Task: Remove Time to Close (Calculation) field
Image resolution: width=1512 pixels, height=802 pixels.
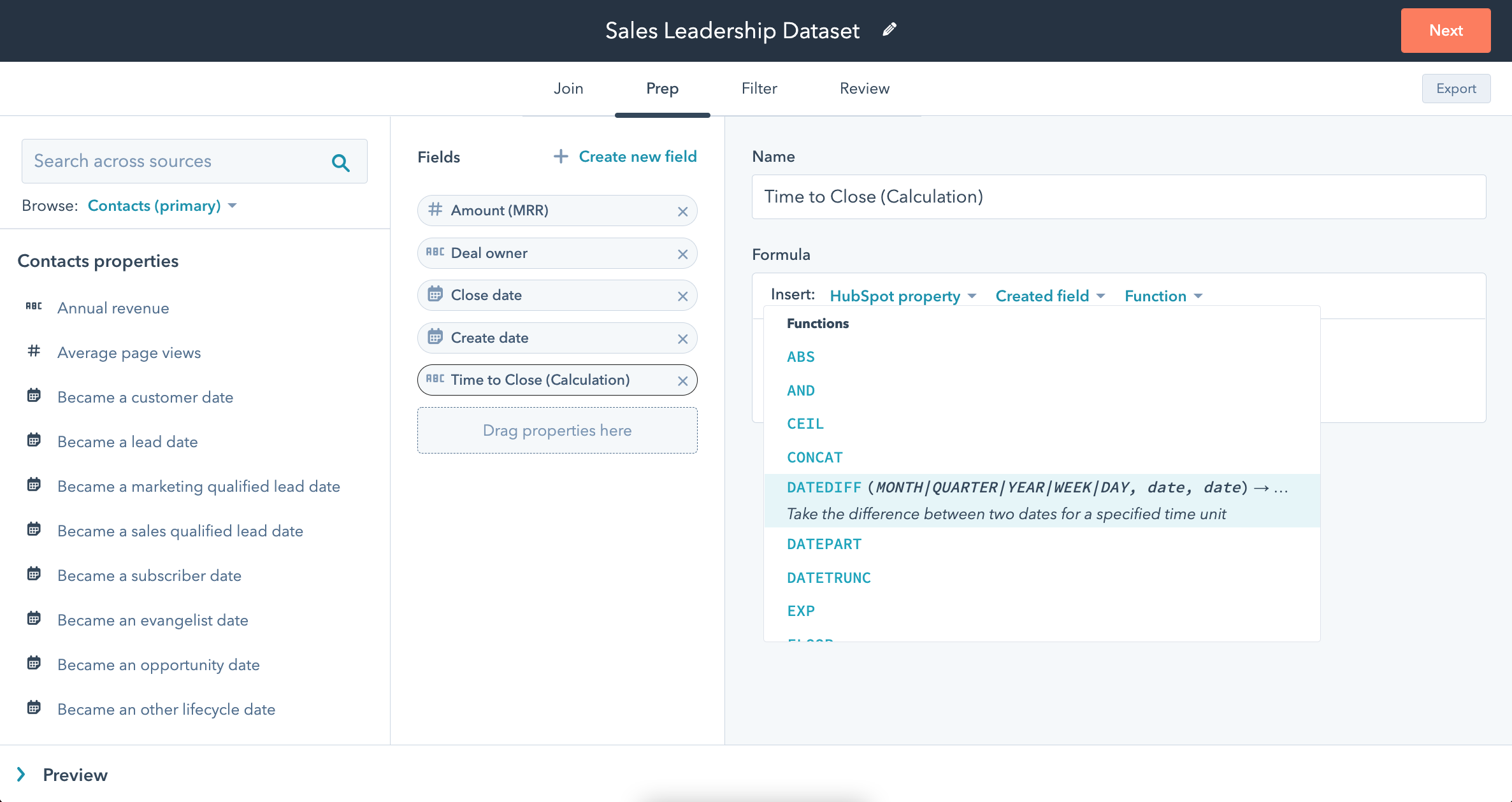Action: coord(682,381)
